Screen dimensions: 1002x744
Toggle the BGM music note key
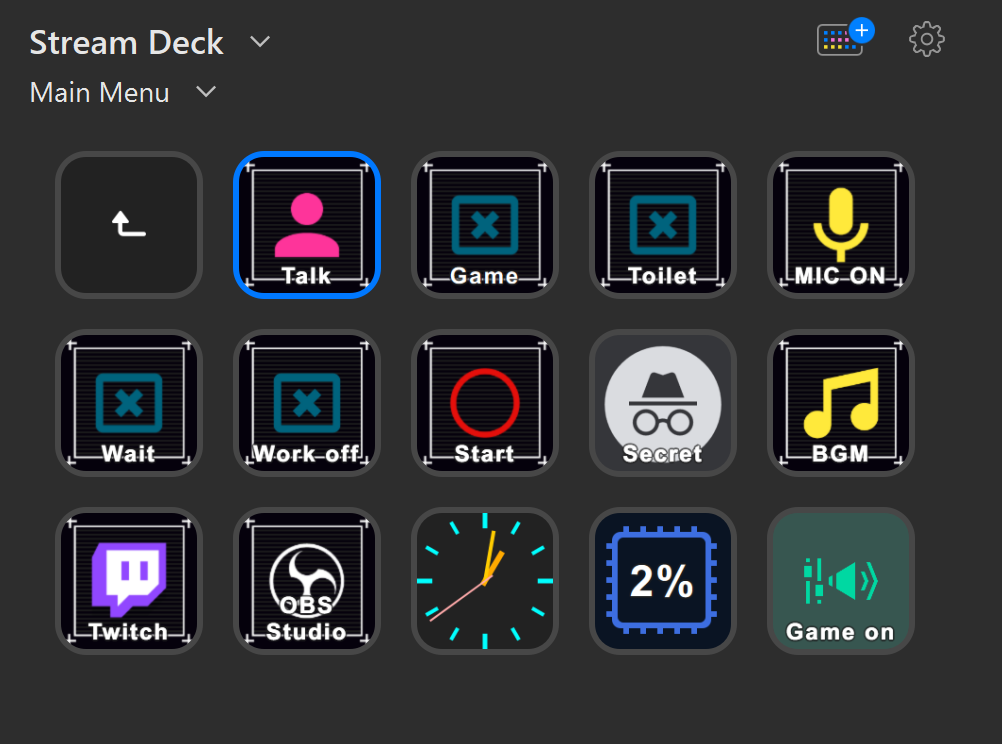tap(841, 403)
